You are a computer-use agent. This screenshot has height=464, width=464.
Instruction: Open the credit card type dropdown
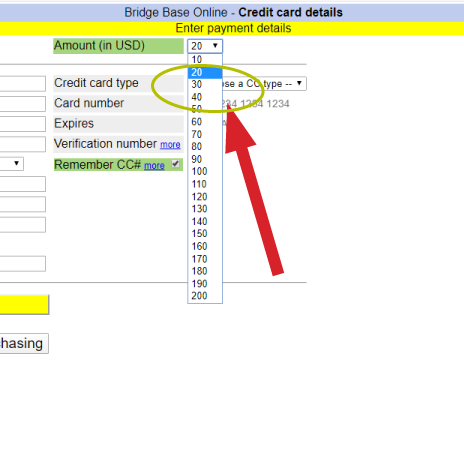[264, 84]
